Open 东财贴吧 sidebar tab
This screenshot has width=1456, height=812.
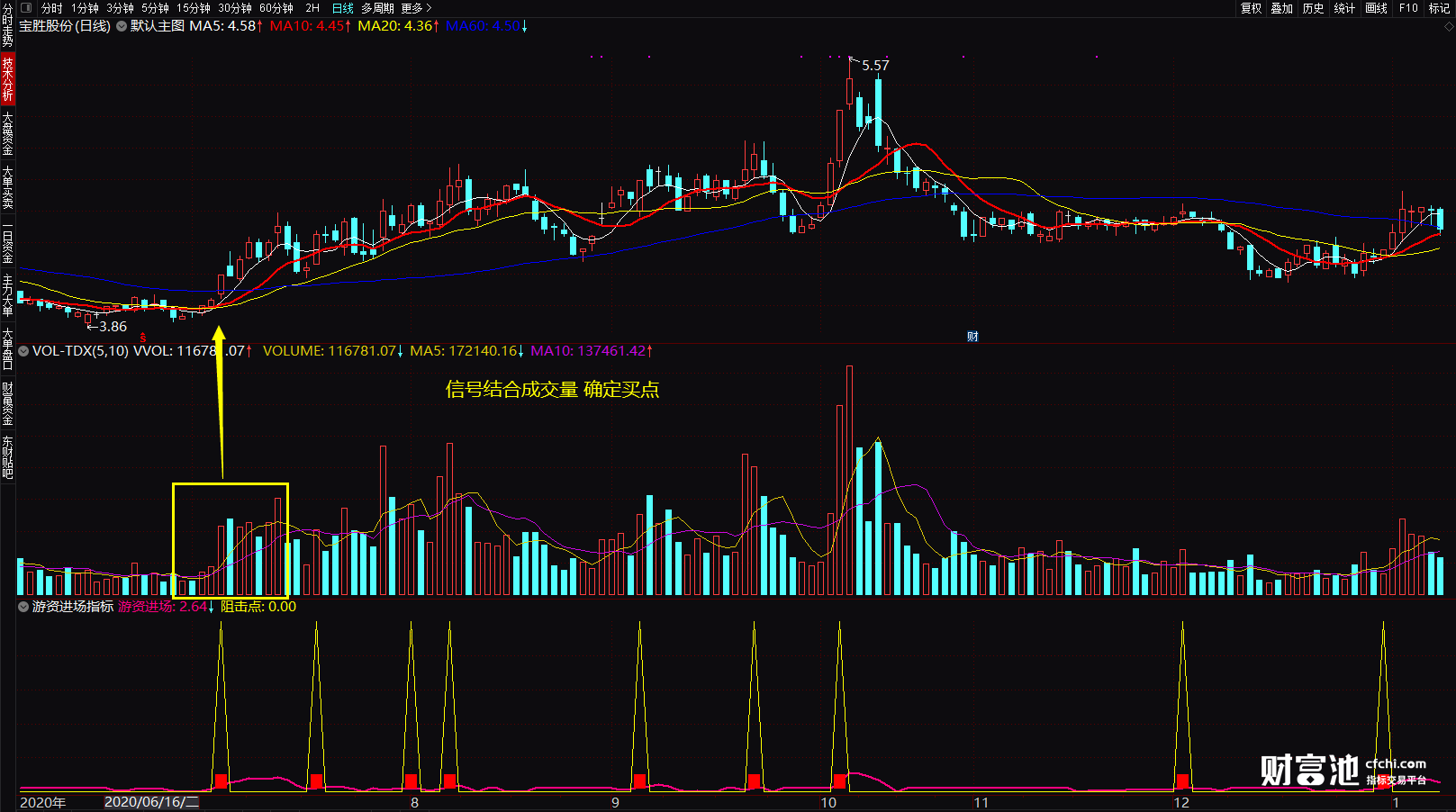point(7,457)
